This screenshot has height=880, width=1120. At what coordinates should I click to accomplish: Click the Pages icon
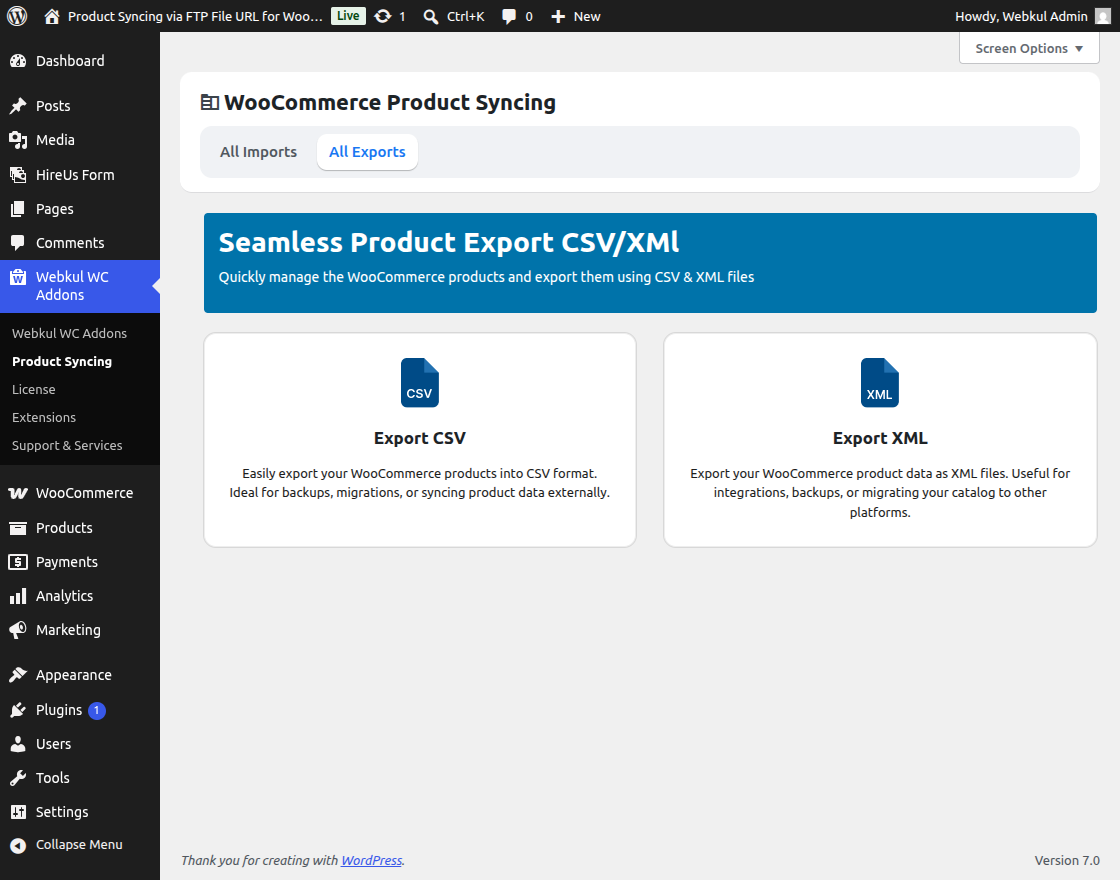click(x=18, y=209)
